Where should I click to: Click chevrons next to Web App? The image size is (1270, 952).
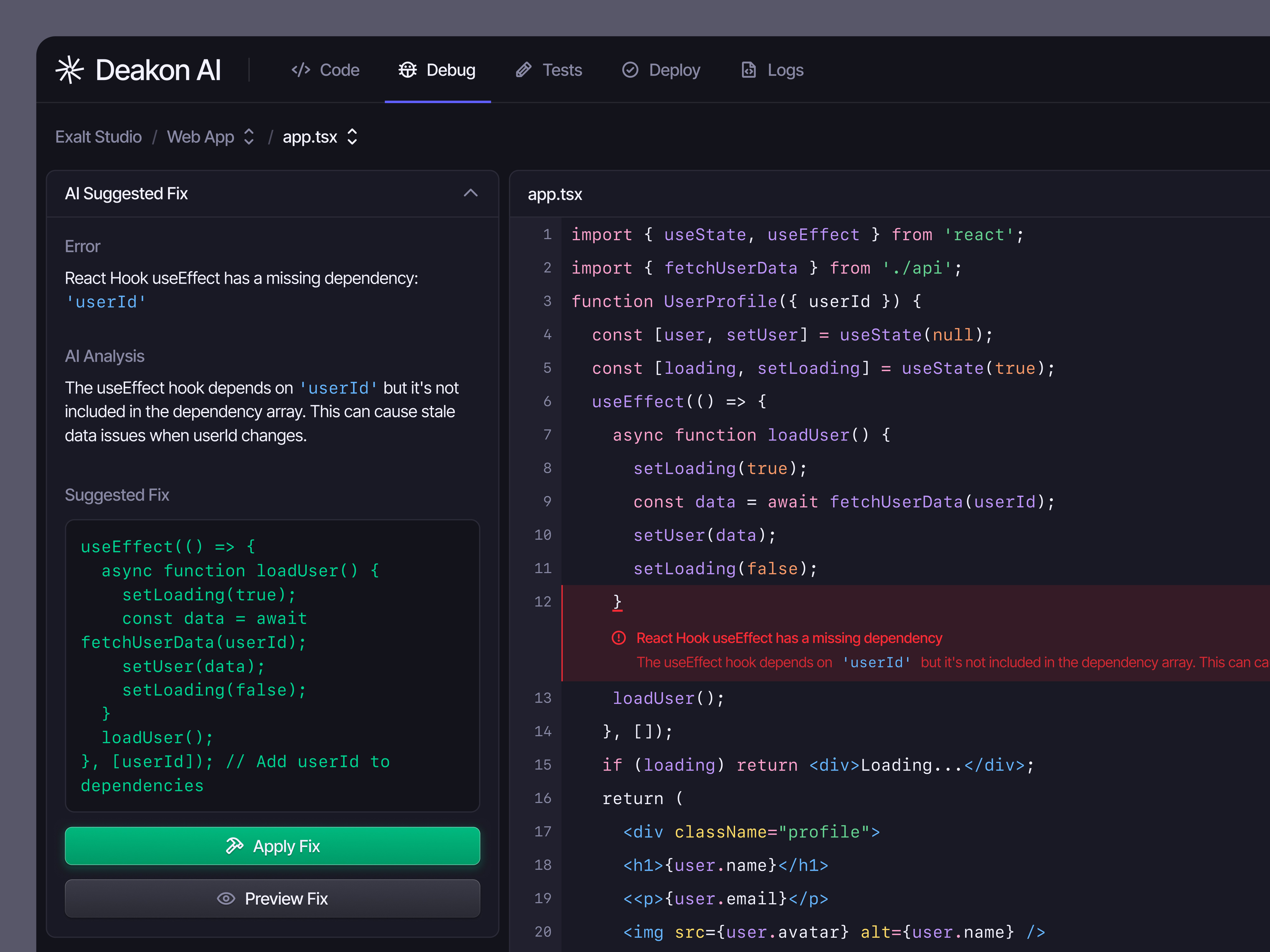249,136
